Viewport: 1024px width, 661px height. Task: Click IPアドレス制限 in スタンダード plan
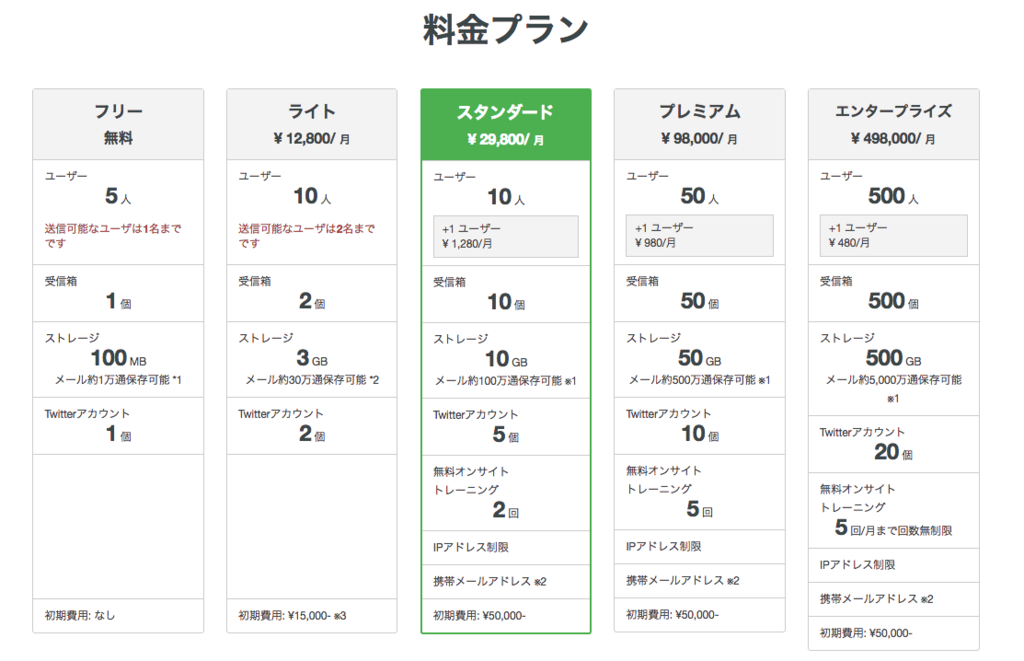471,547
